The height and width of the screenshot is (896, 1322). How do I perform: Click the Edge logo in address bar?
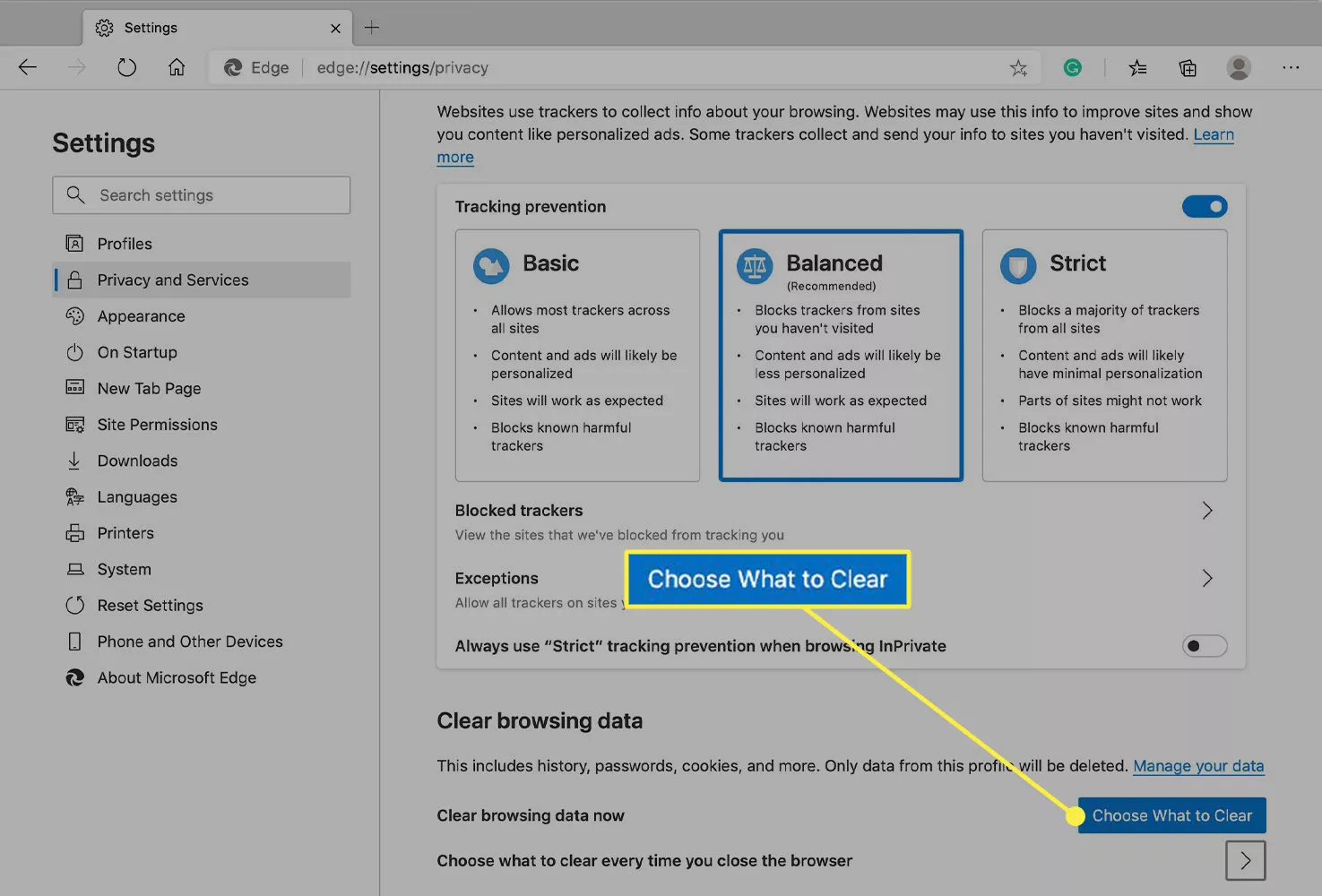(233, 68)
